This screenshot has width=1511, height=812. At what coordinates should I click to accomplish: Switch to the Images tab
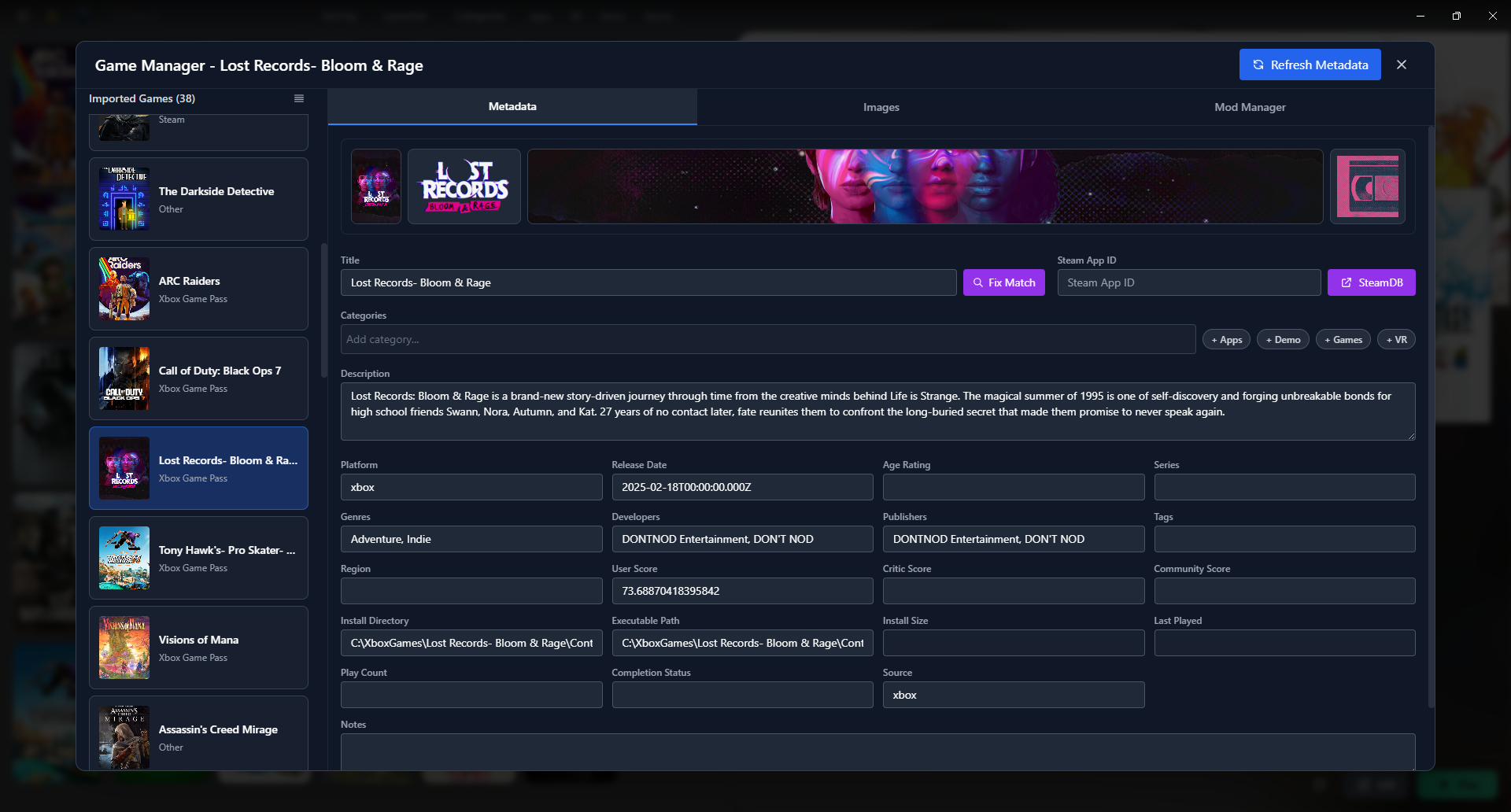pos(880,107)
